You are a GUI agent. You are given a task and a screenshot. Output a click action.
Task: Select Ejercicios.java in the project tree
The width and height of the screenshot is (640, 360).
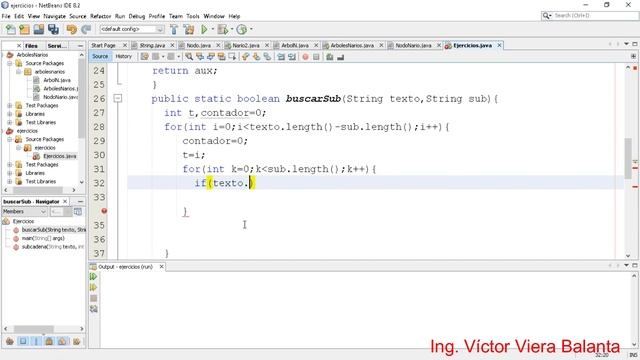pos(59,156)
